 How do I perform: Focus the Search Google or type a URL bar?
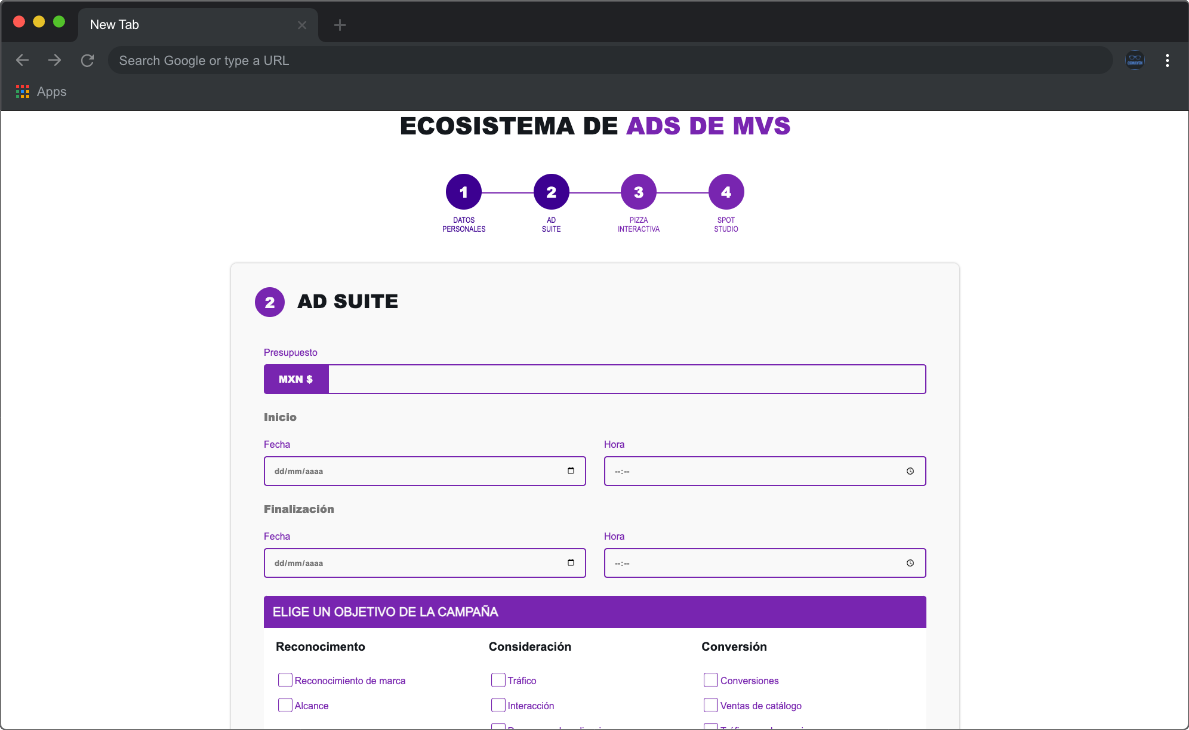pos(610,60)
